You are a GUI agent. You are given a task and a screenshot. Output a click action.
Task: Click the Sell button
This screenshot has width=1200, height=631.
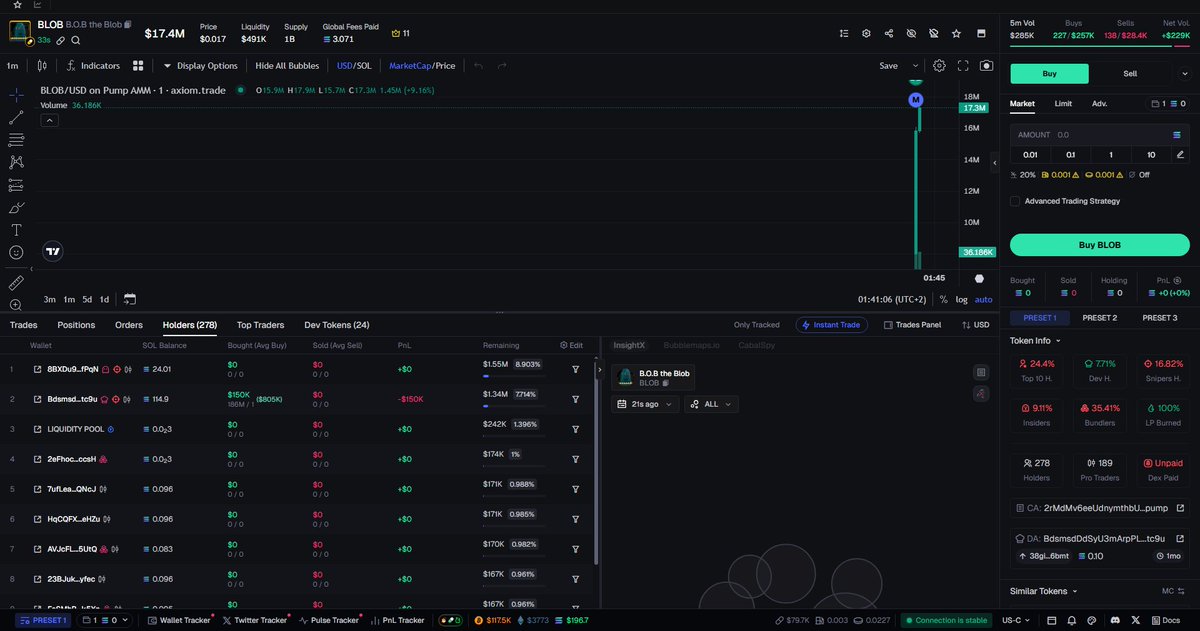[1130, 73]
